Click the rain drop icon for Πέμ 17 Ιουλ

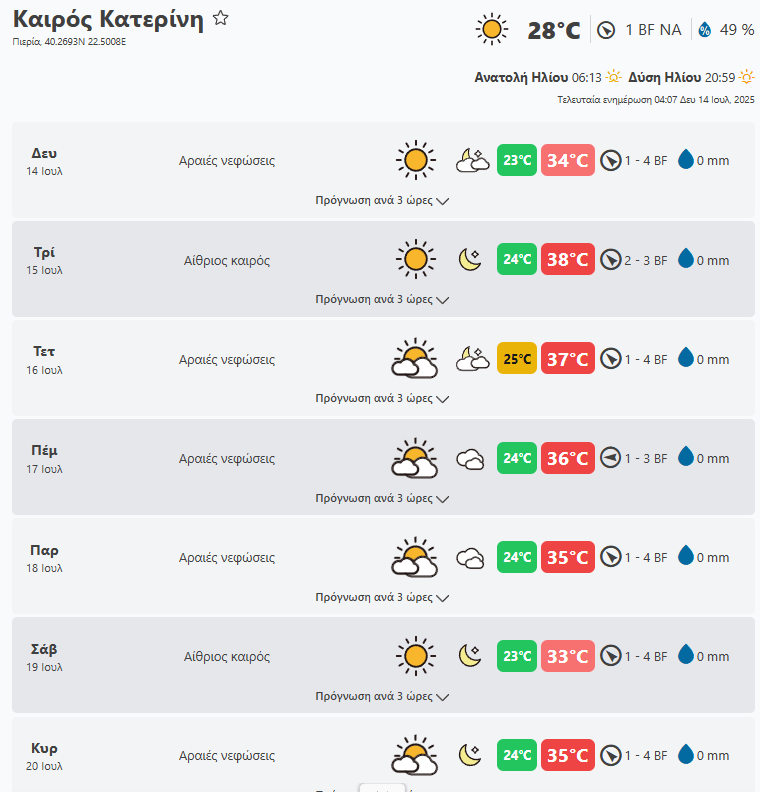point(686,458)
